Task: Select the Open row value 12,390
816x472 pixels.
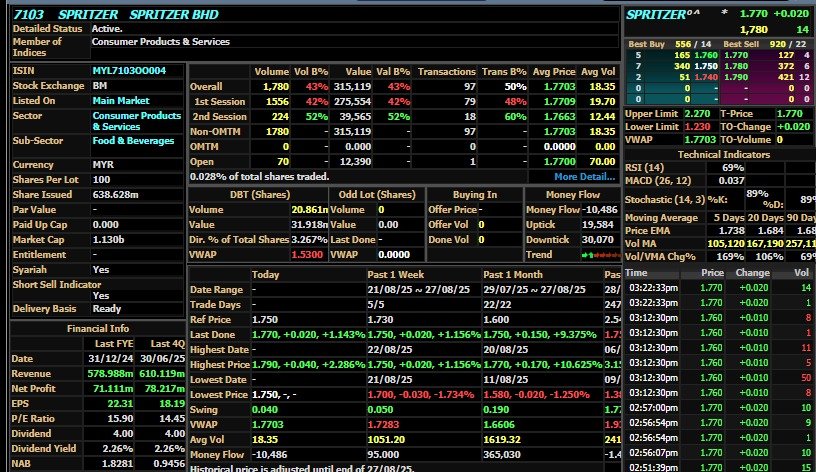Action: tap(355, 162)
